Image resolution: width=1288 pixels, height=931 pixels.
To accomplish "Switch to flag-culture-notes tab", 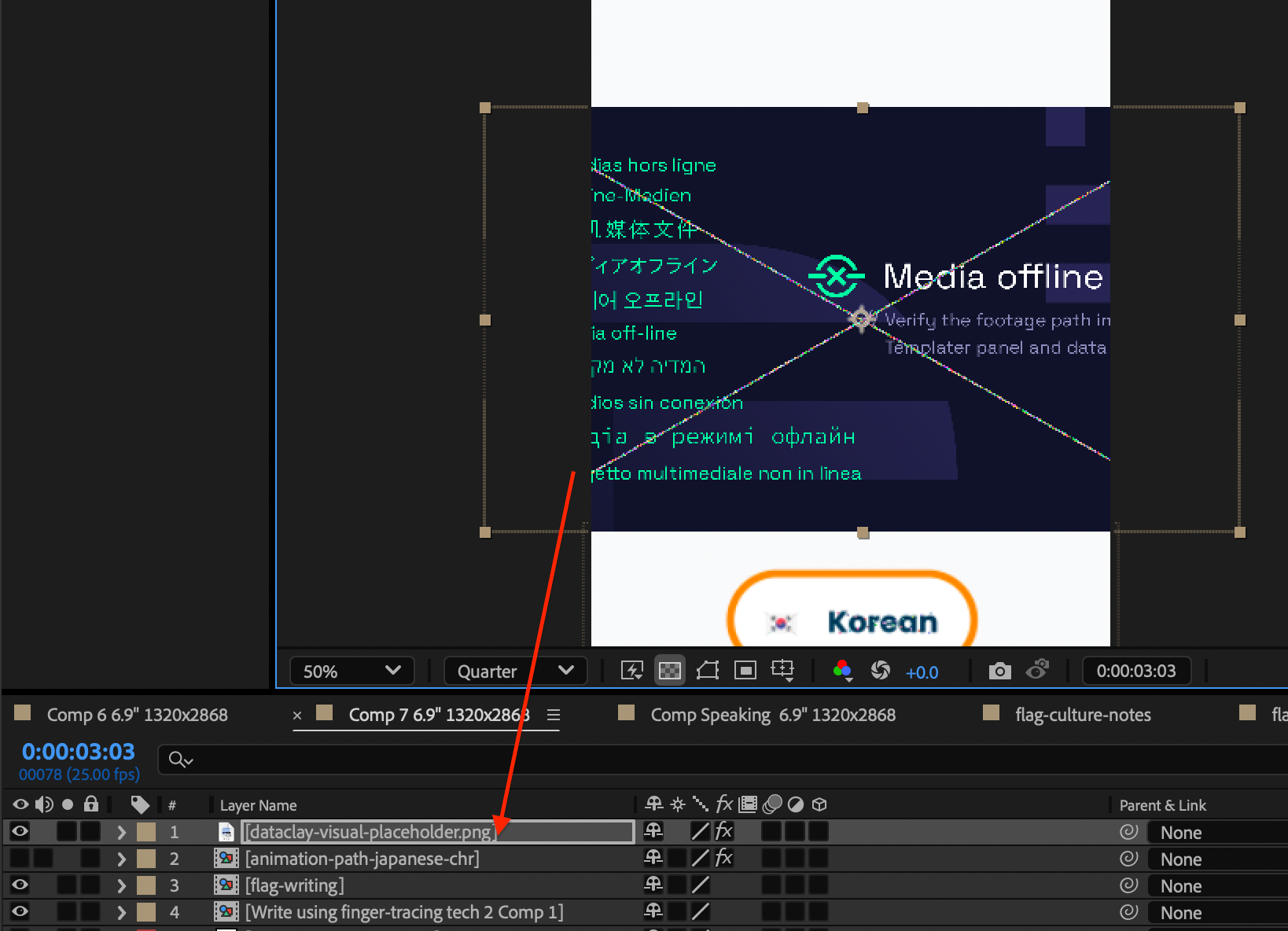I will [x=1083, y=715].
